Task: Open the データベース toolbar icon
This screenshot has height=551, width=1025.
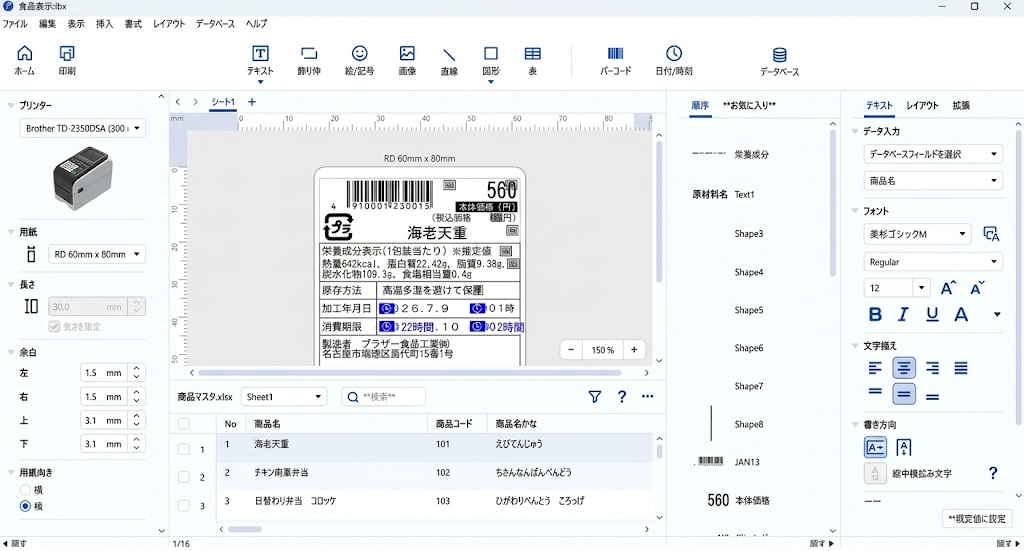Action: coord(779,61)
